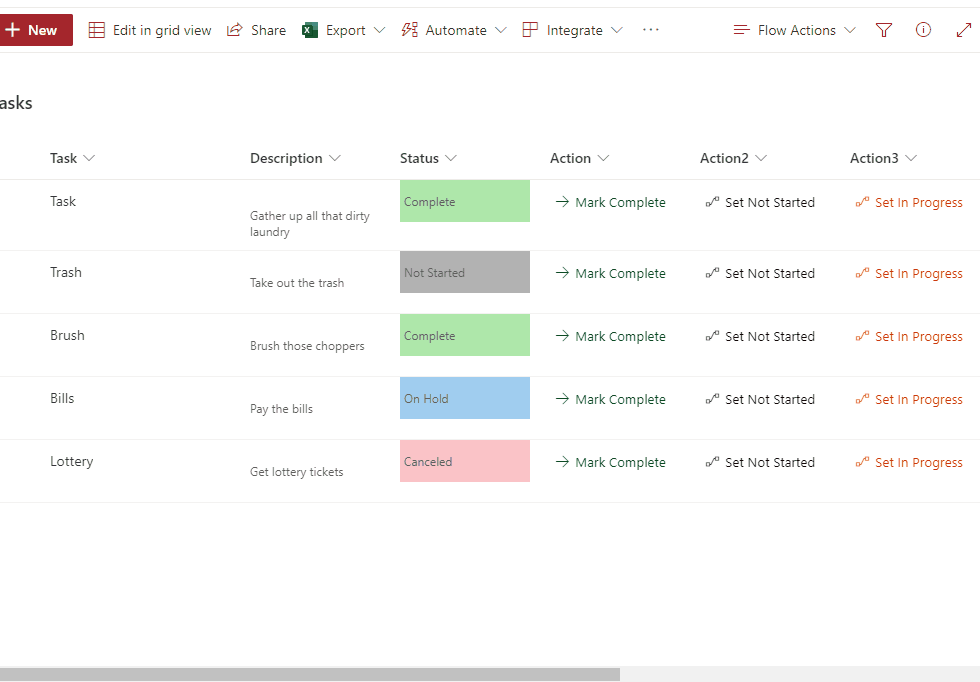This screenshot has height=682, width=980.
Task: Set In Progress for the Lottery task
Action: click(x=909, y=462)
